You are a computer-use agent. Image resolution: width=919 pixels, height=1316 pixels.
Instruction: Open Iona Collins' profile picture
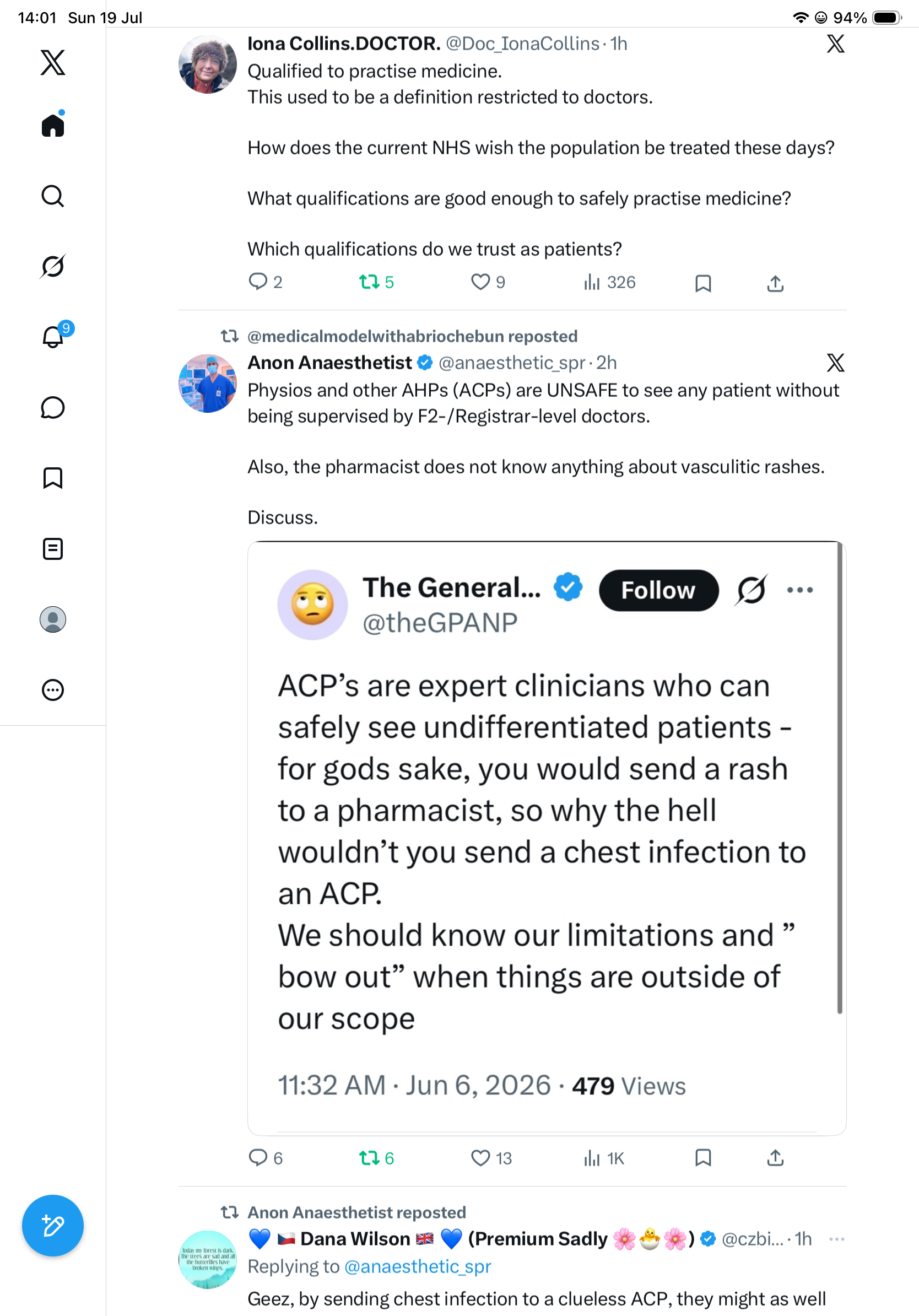coord(207,64)
